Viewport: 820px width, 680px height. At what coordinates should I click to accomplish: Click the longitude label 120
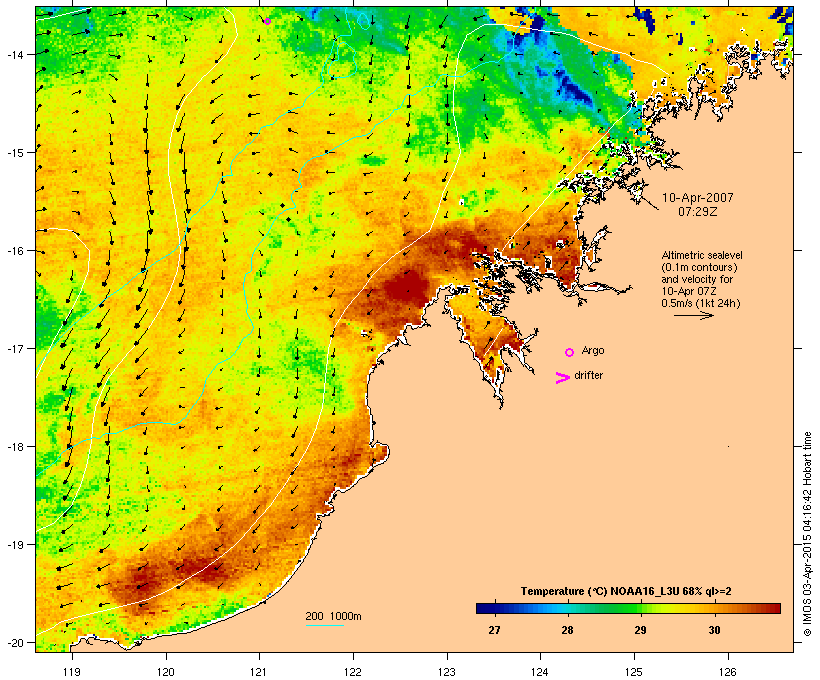(166, 672)
